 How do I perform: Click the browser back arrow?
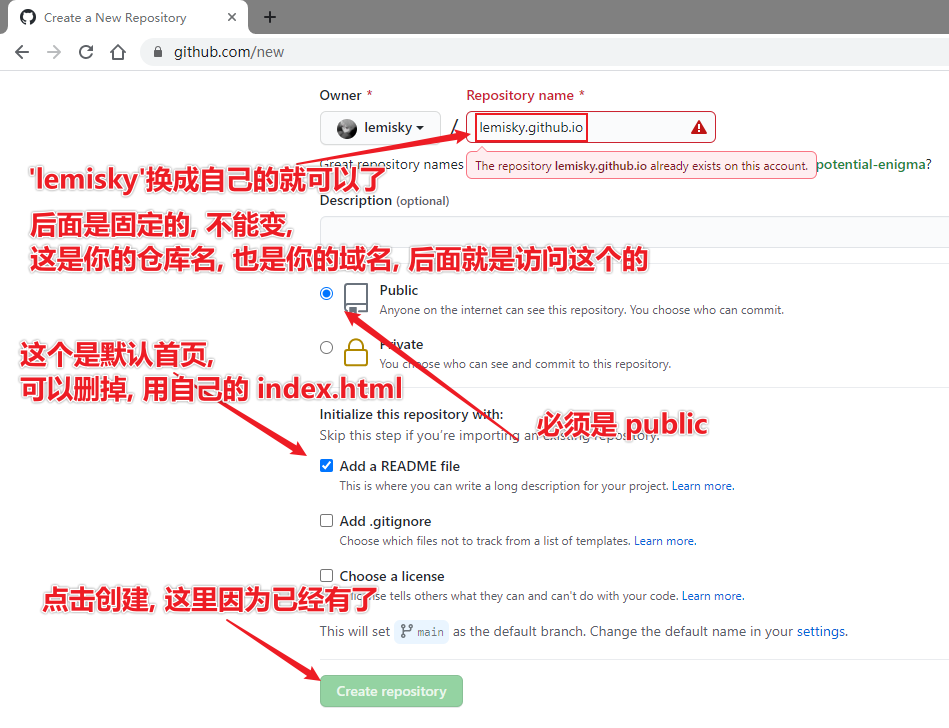tap(22, 52)
